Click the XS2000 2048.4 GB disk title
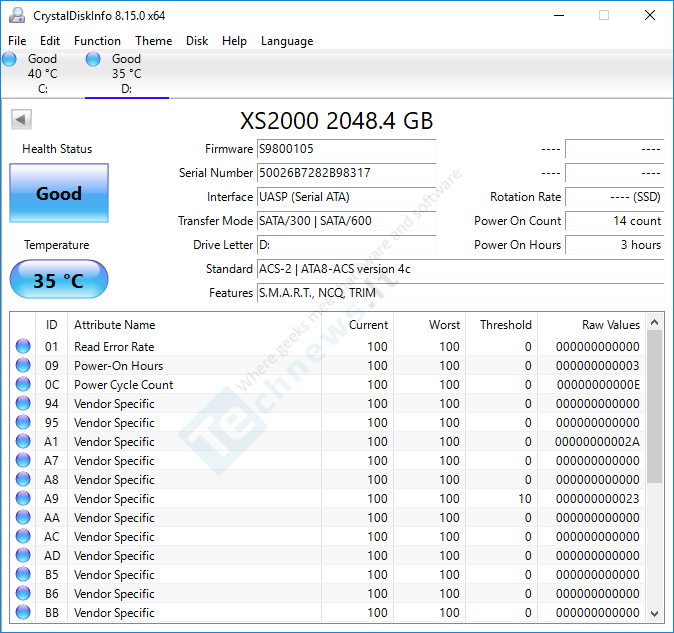The width and height of the screenshot is (674, 633). tap(337, 120)
